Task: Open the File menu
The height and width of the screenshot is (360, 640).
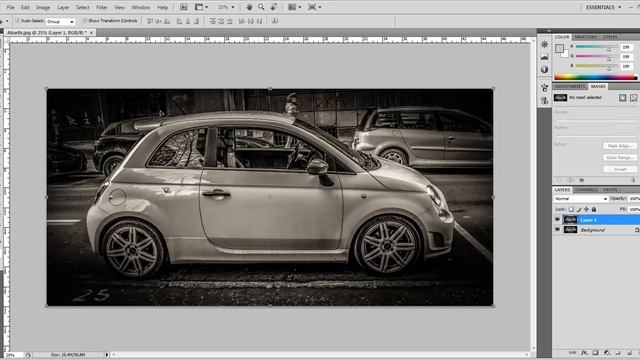Action: pyautogui.click(x=11, y=7)
